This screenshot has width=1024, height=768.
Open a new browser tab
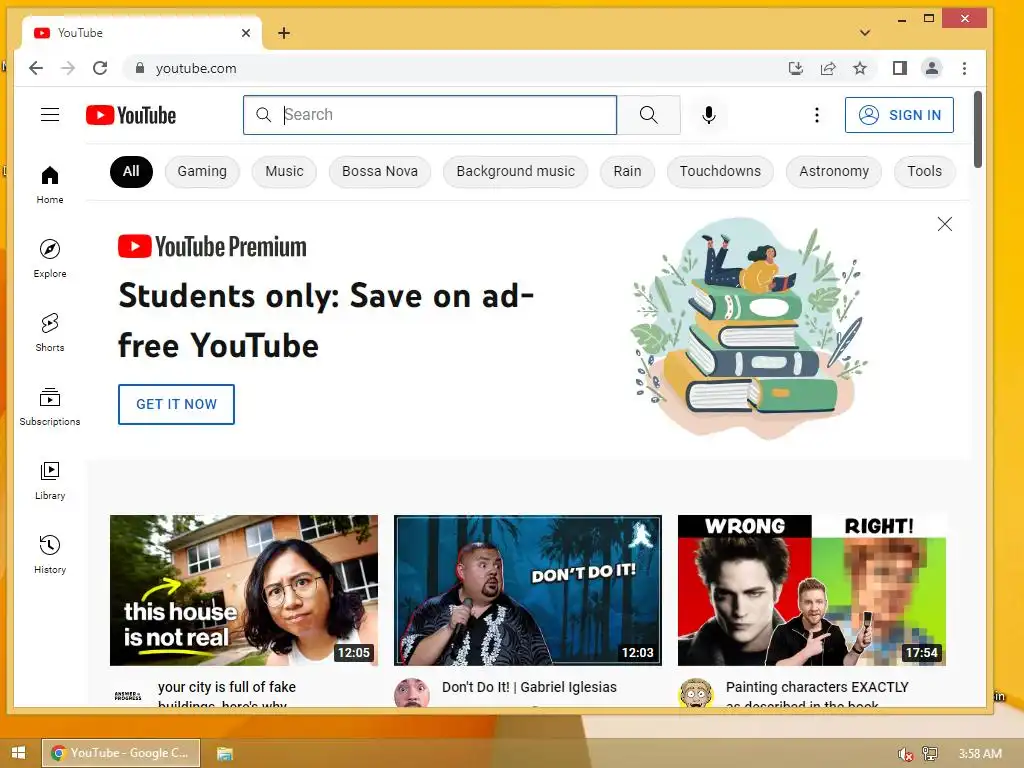coord(284,33)
